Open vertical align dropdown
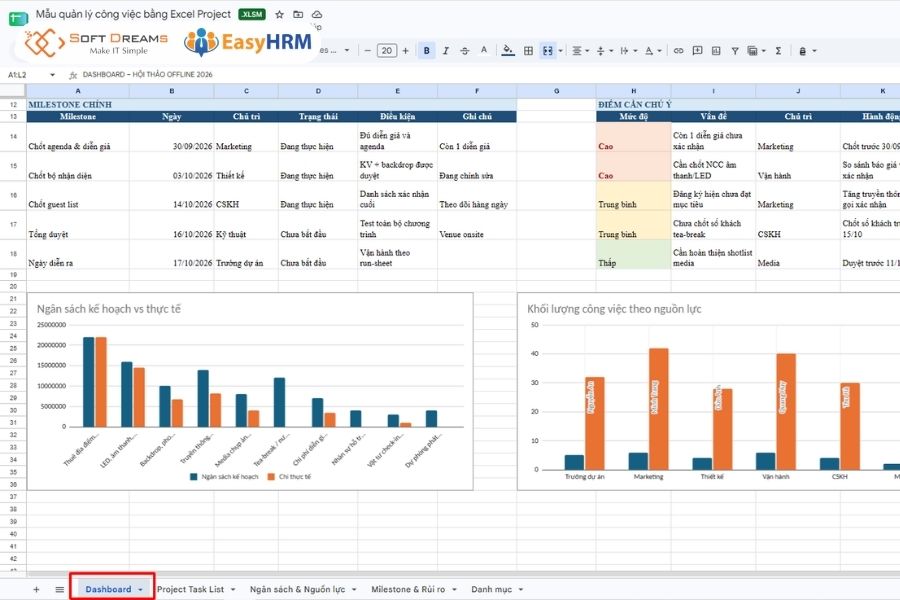 [604, 51]
